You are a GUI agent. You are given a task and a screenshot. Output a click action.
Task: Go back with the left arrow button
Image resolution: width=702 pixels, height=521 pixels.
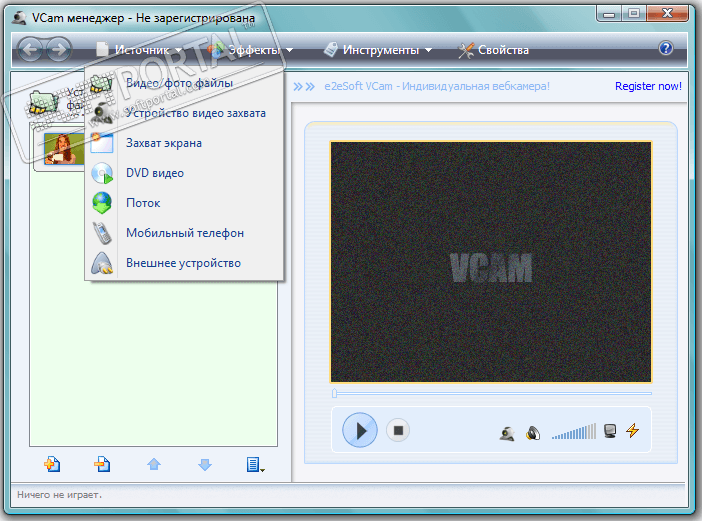coord(30,49)
